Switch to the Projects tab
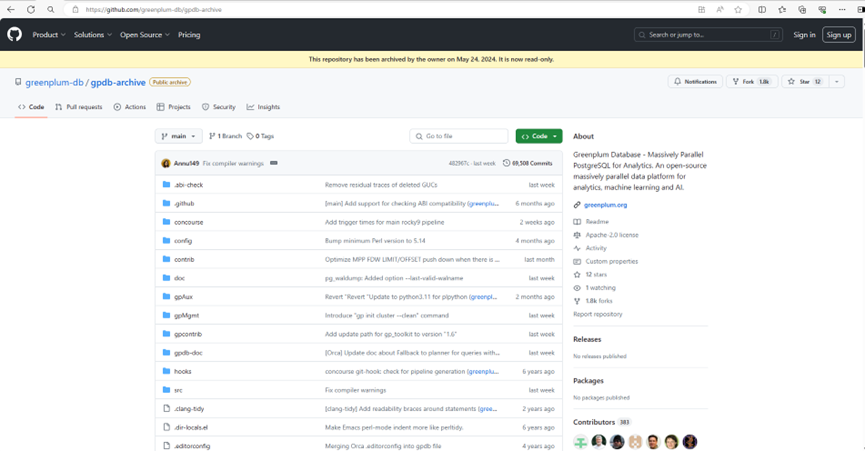 click(173, 107)
